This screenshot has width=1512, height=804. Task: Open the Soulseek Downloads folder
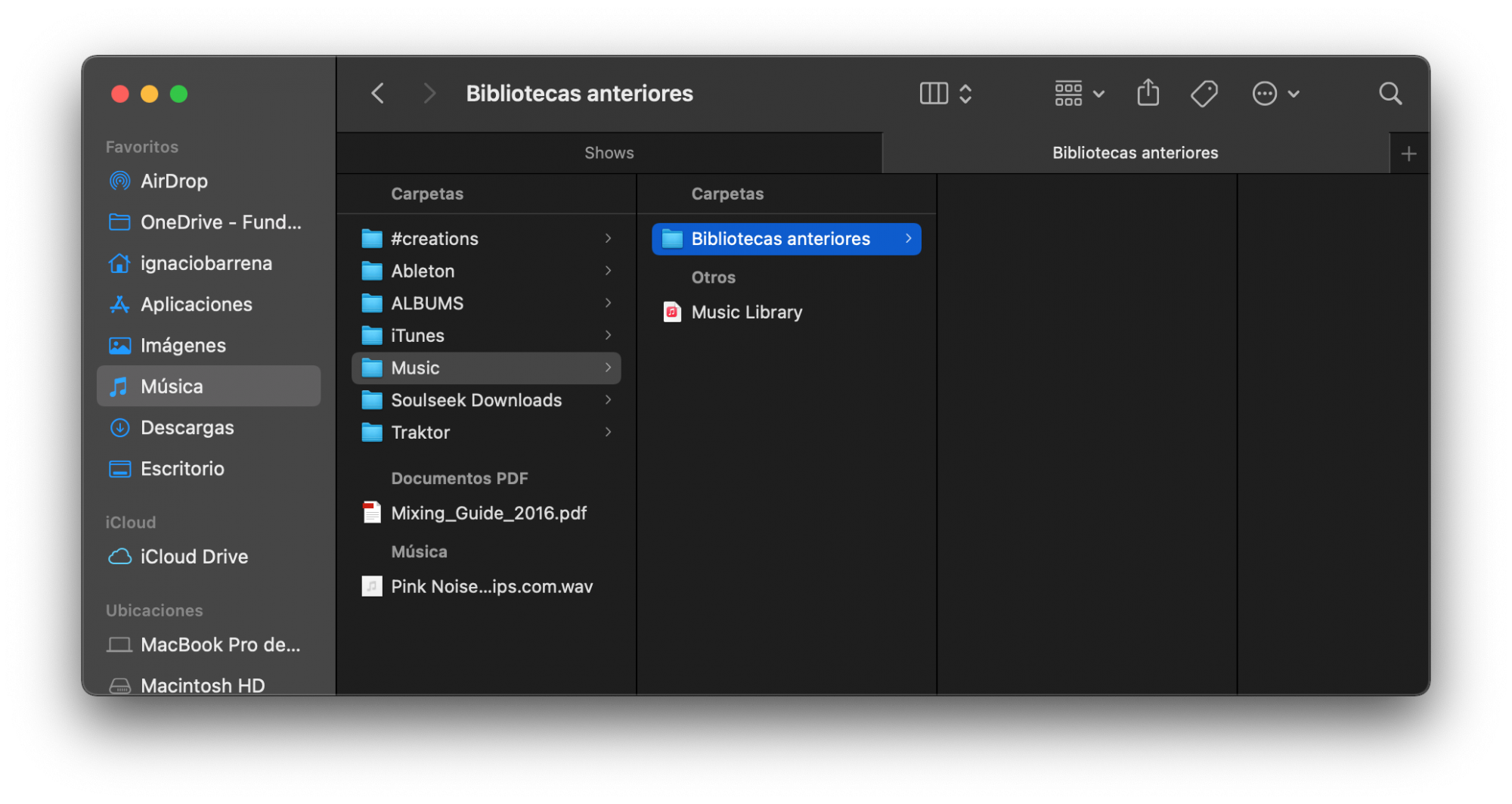[x=476, y=400]
